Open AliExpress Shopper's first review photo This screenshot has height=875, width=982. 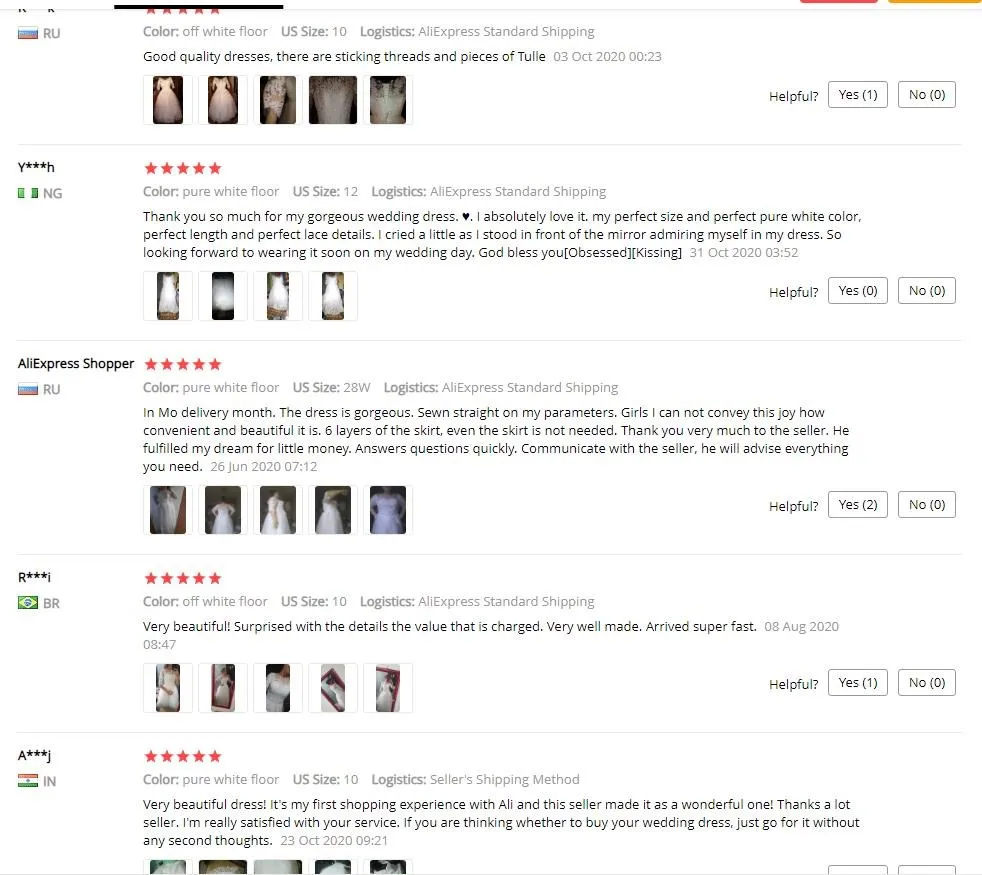168,510
